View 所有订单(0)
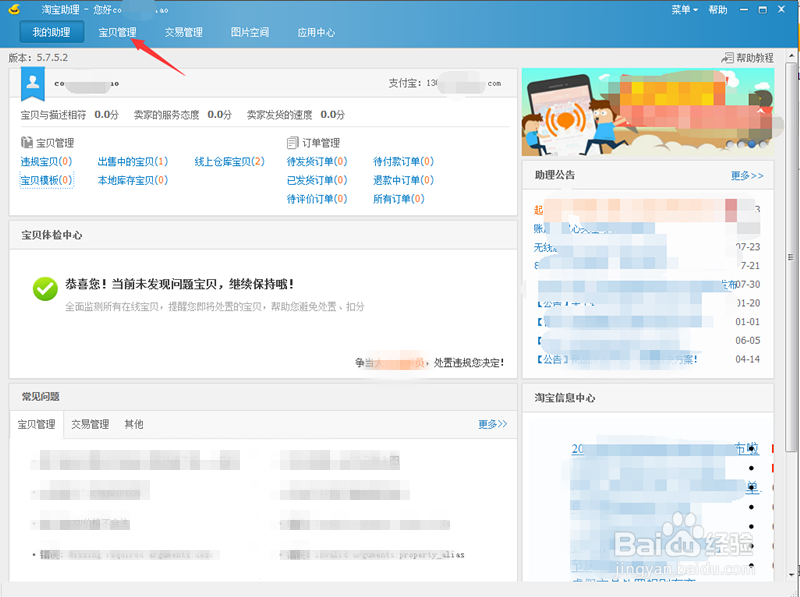800x597 pixels. pos(398,199)
